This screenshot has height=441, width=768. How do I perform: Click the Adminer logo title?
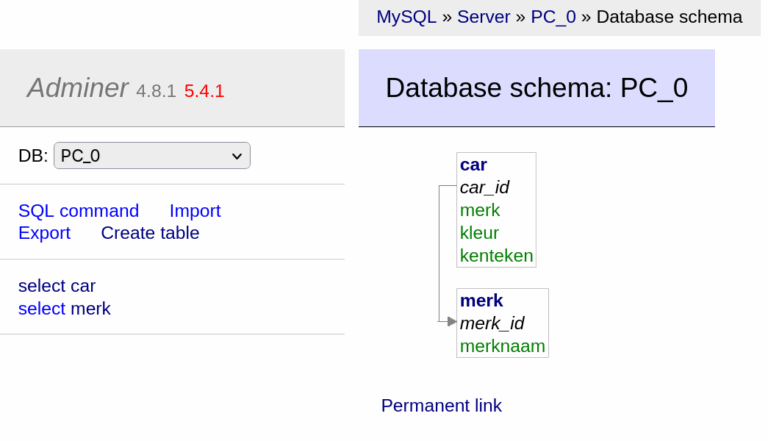point(78,88)
